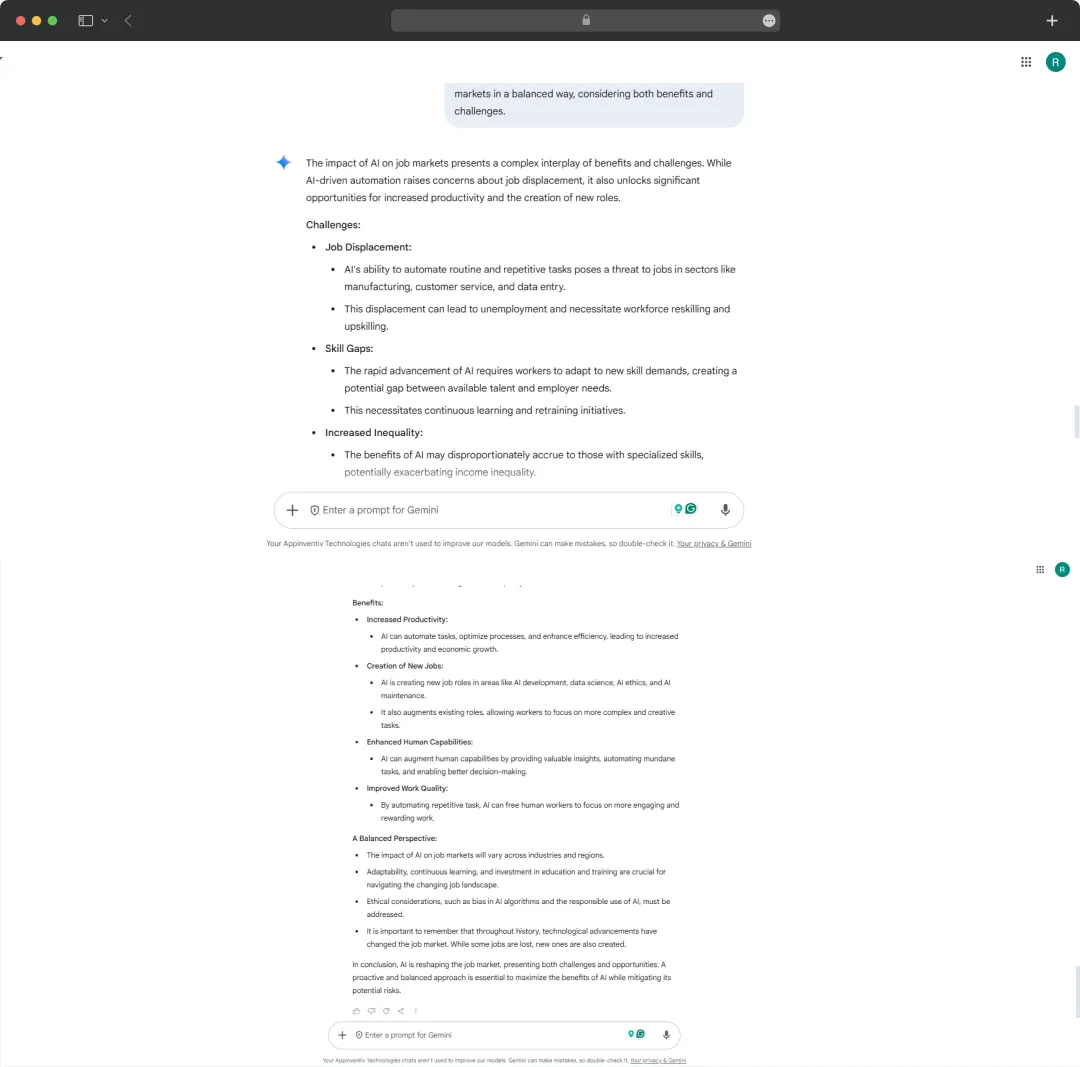
Task: Click the 'Job Displacement:' bullet heading
Action: 368,247
